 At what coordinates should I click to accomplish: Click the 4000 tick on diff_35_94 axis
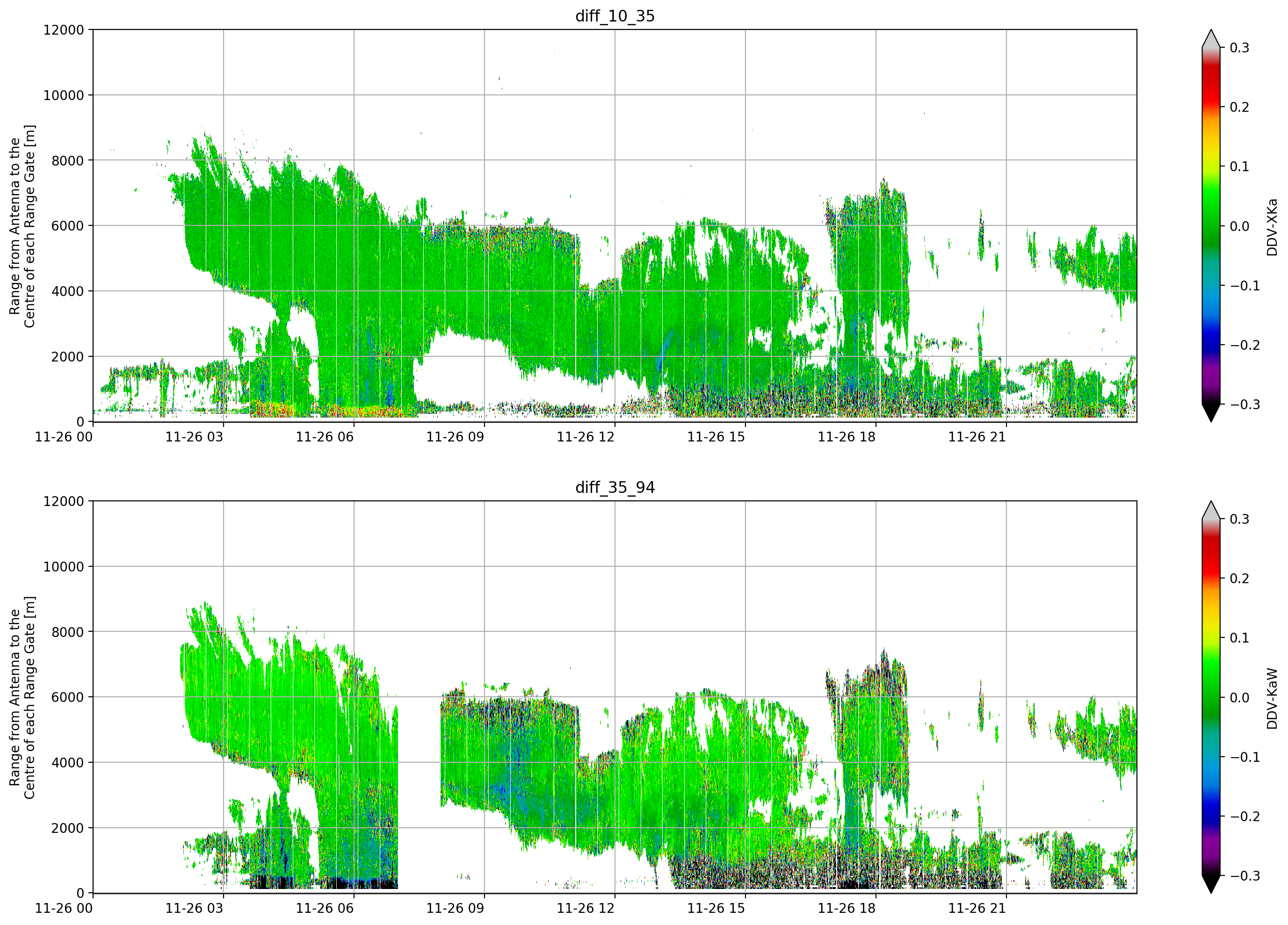coord(67,763)
